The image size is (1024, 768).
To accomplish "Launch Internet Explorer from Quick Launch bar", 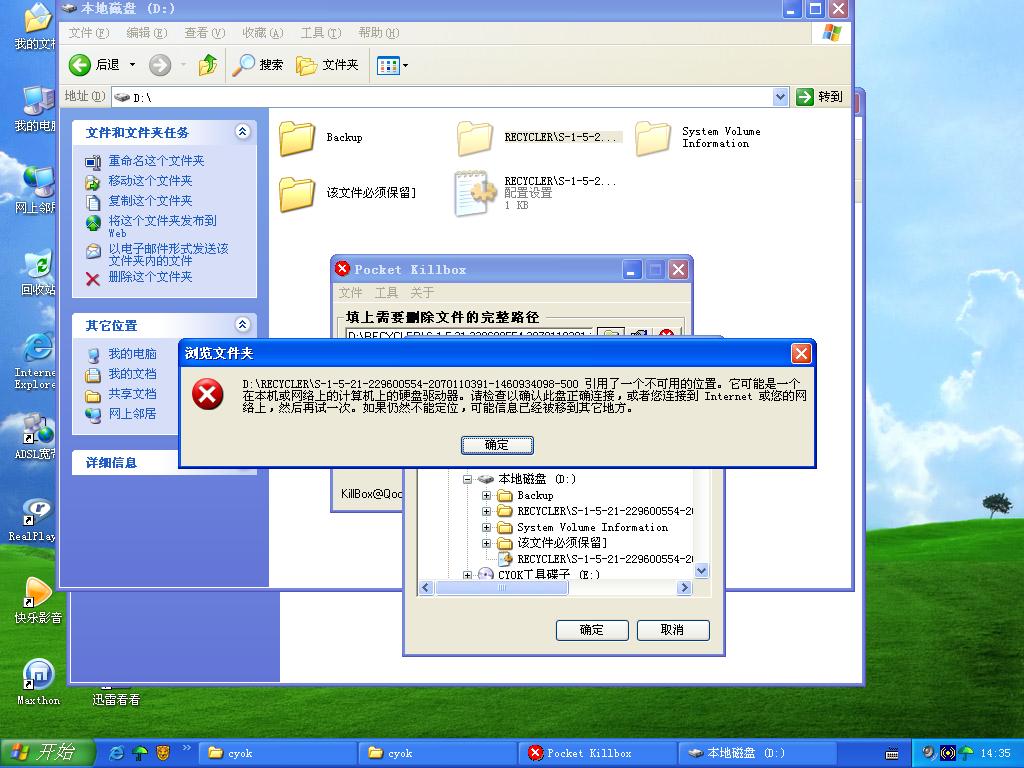I will [117, 753].
